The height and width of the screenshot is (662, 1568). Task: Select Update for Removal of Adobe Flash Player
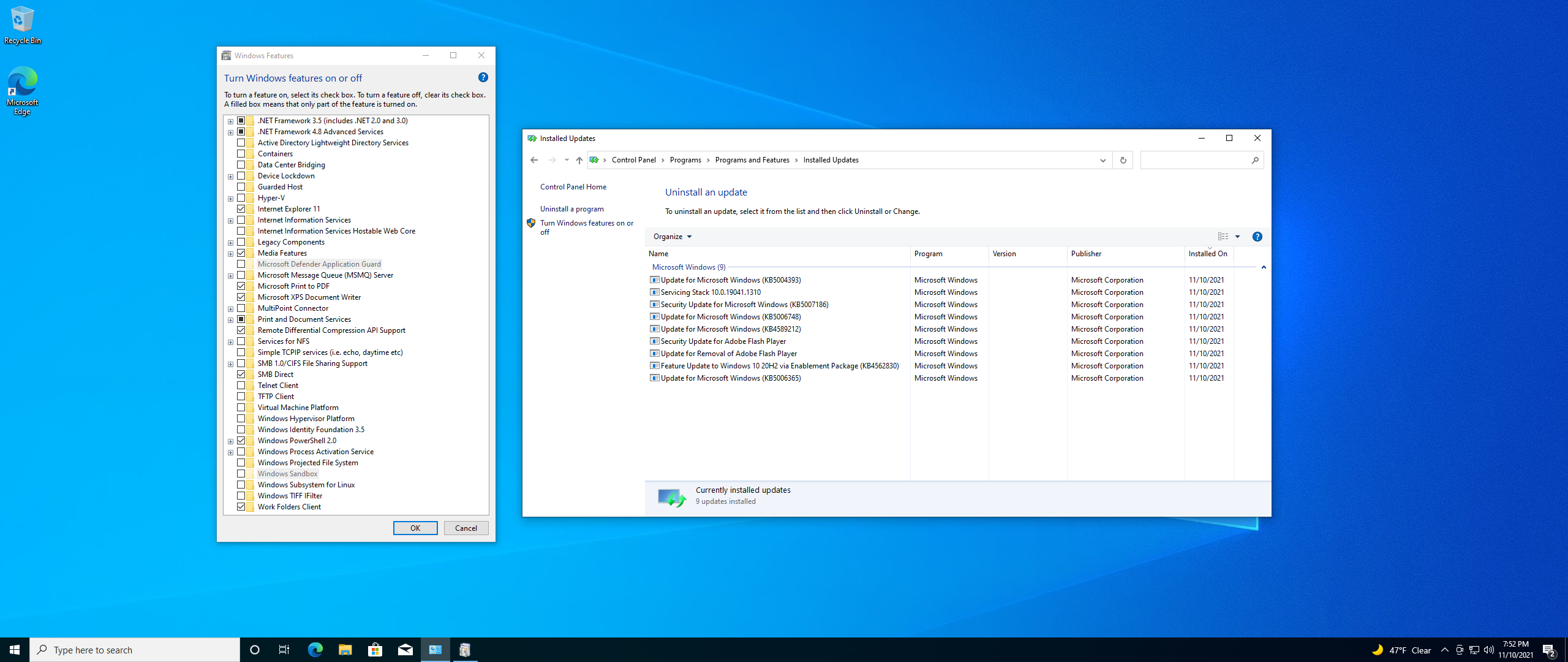tap(939, 354)
